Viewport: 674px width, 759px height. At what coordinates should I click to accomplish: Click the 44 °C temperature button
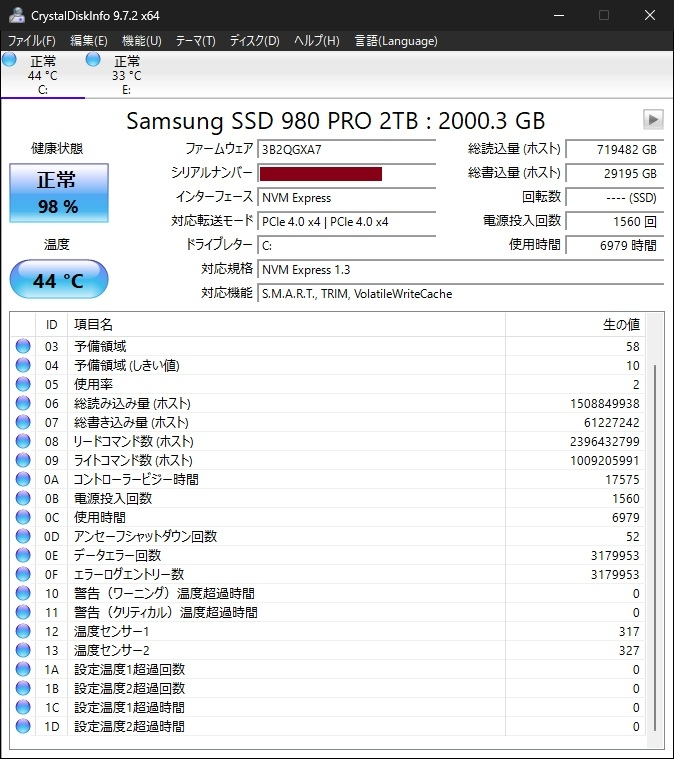[58, 280]
